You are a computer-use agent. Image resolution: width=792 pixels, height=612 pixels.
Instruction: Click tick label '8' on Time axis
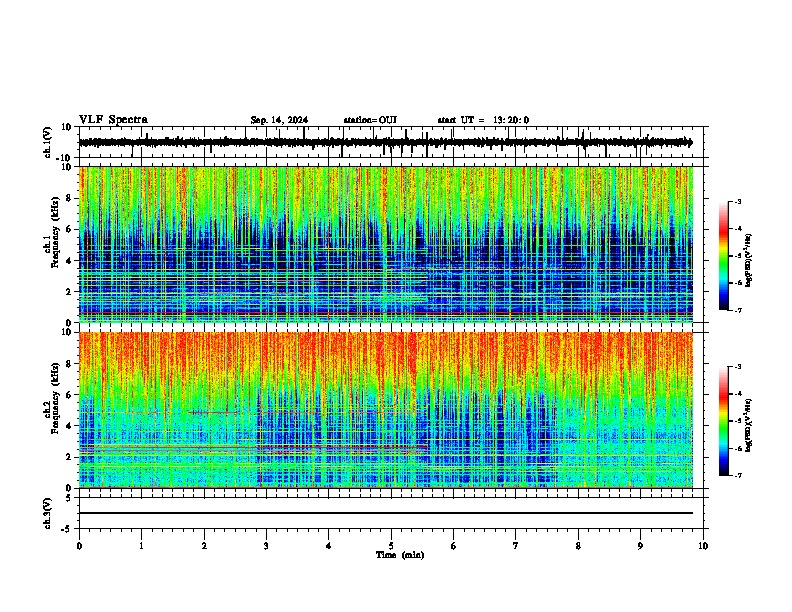point(578,546)
